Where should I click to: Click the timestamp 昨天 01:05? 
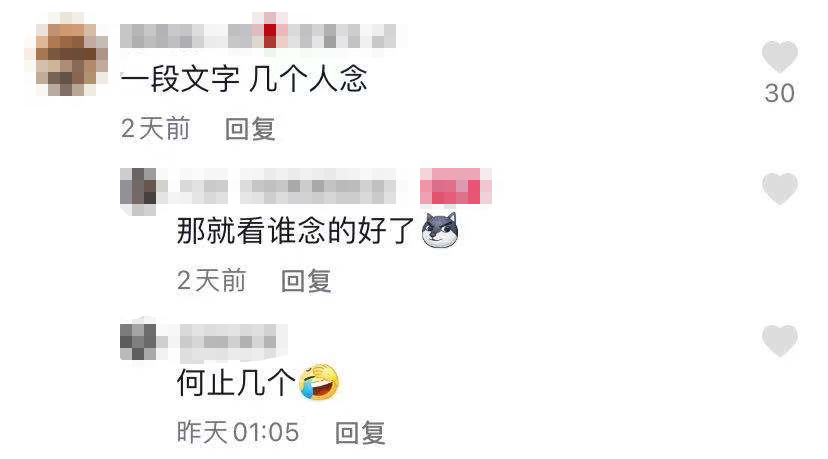click(238, 433)
